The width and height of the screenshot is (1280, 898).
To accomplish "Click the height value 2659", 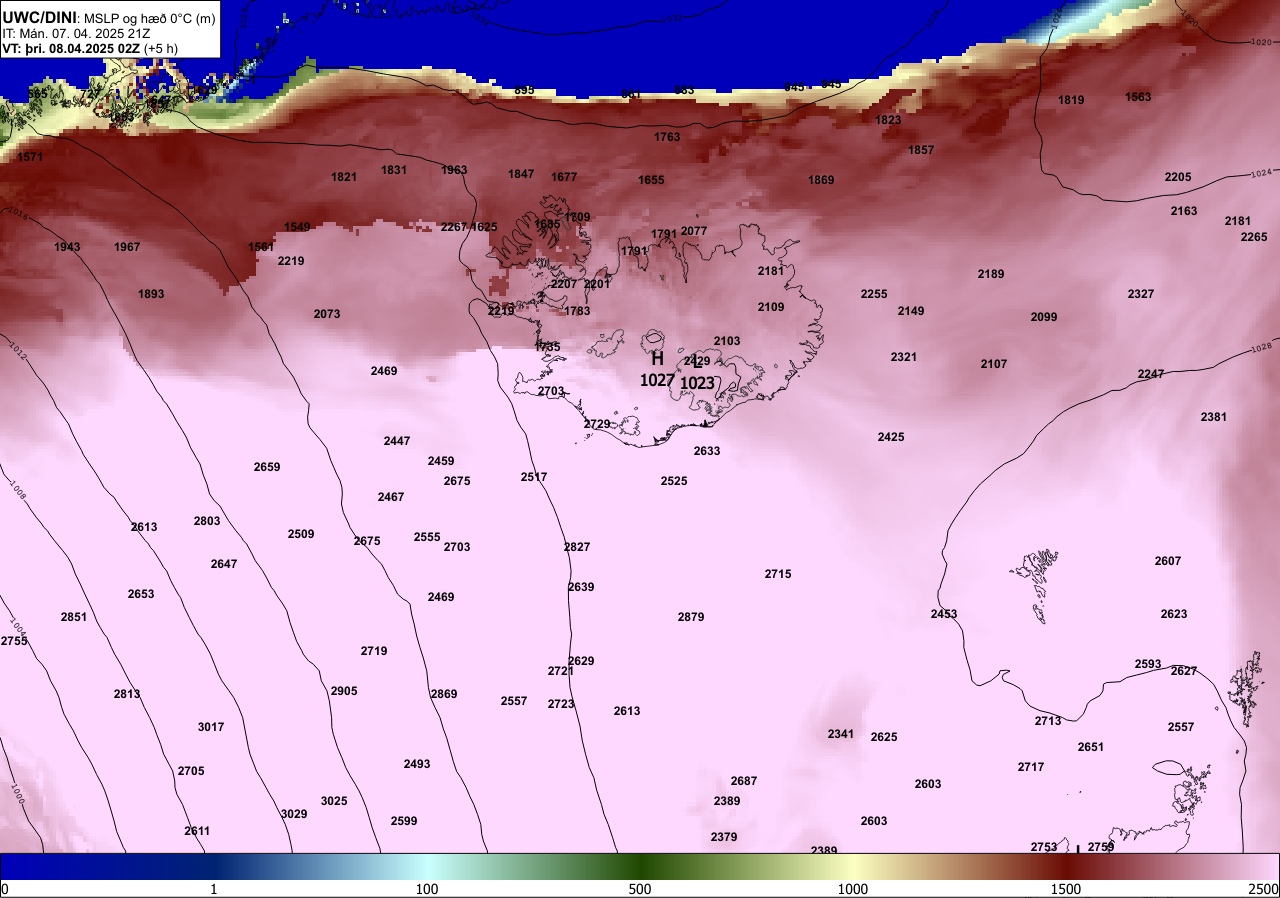I will (x=267, y=467).
